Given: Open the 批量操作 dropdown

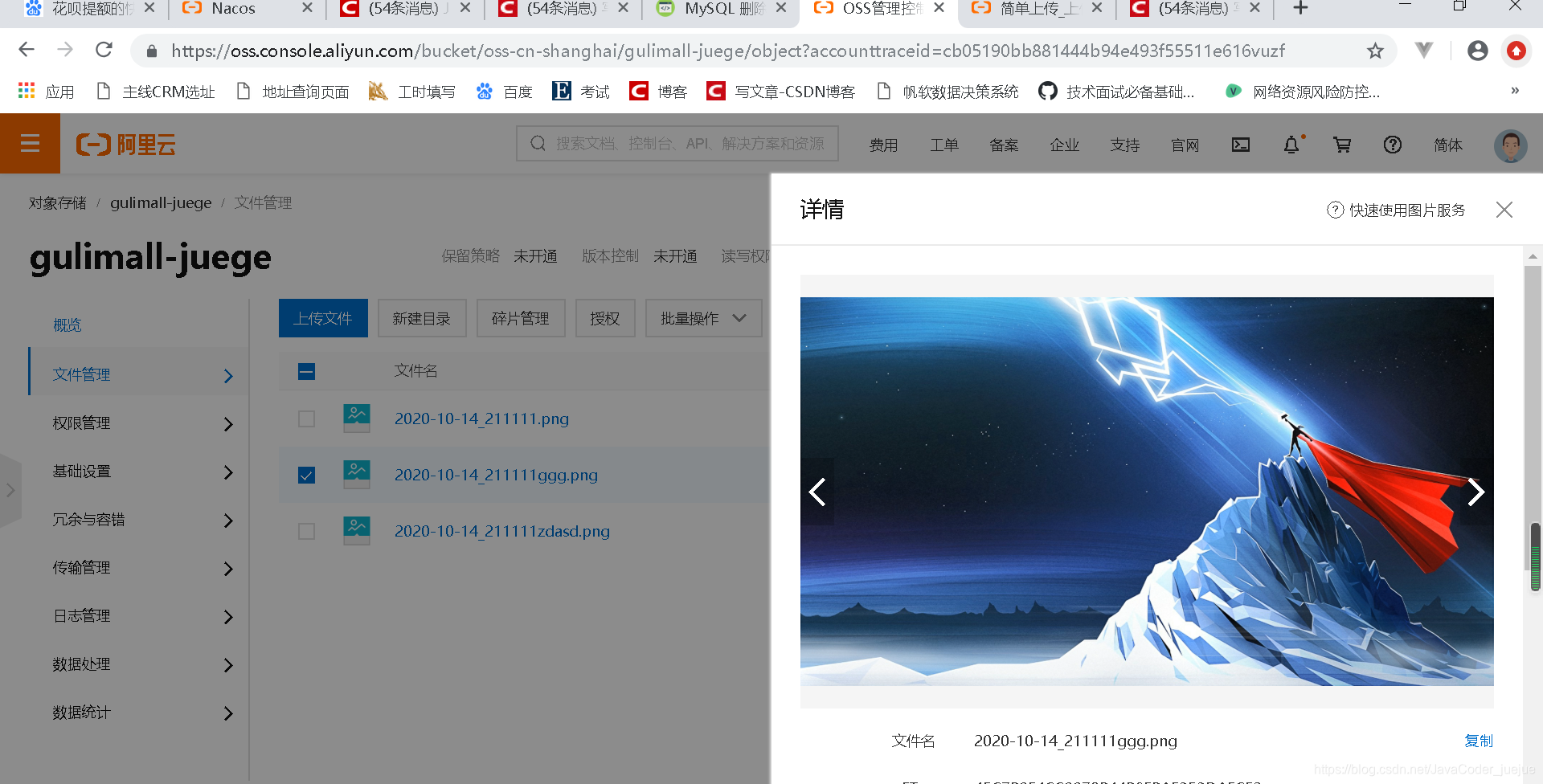Looking at the screenshot, I should [703, 318].
